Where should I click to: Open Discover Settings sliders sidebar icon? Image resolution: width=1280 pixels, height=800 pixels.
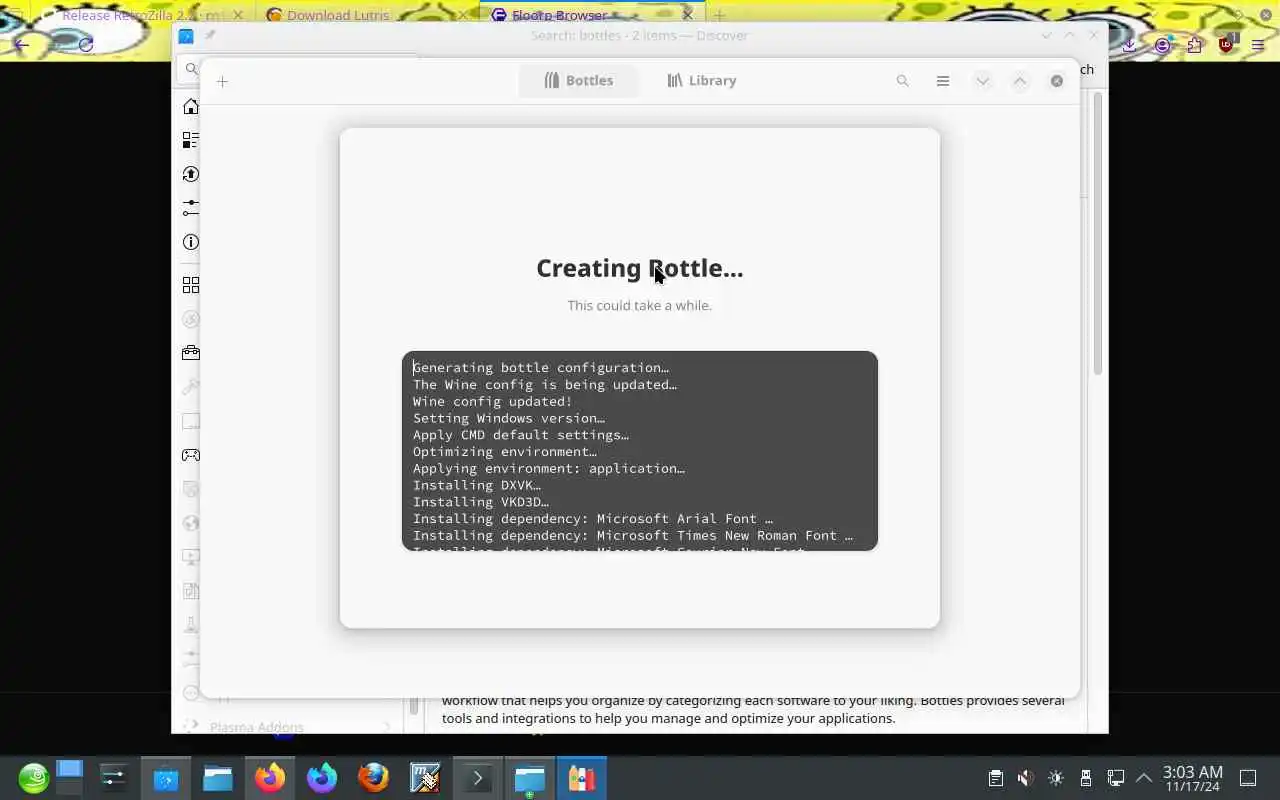[190, 208]
